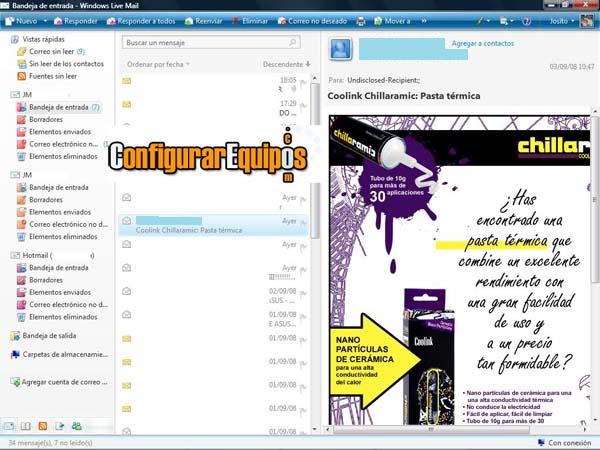The height and width of the screenshot is (450, 600).
Task: Click the Undisclosed-Recipient recipient text
Action: point(383,80)
